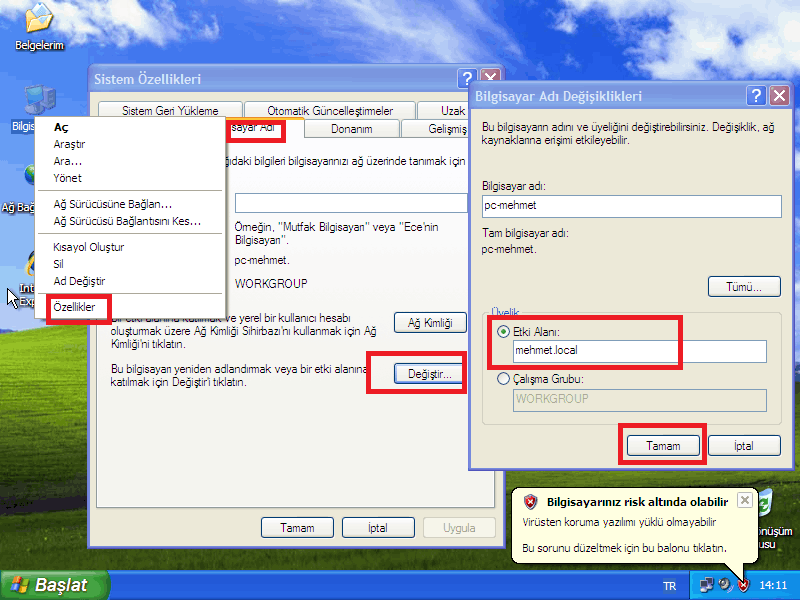The width and height of the screenshot is (800, 600).
Task: Choose Özellikler from the context menu
Action: [74, 308]
